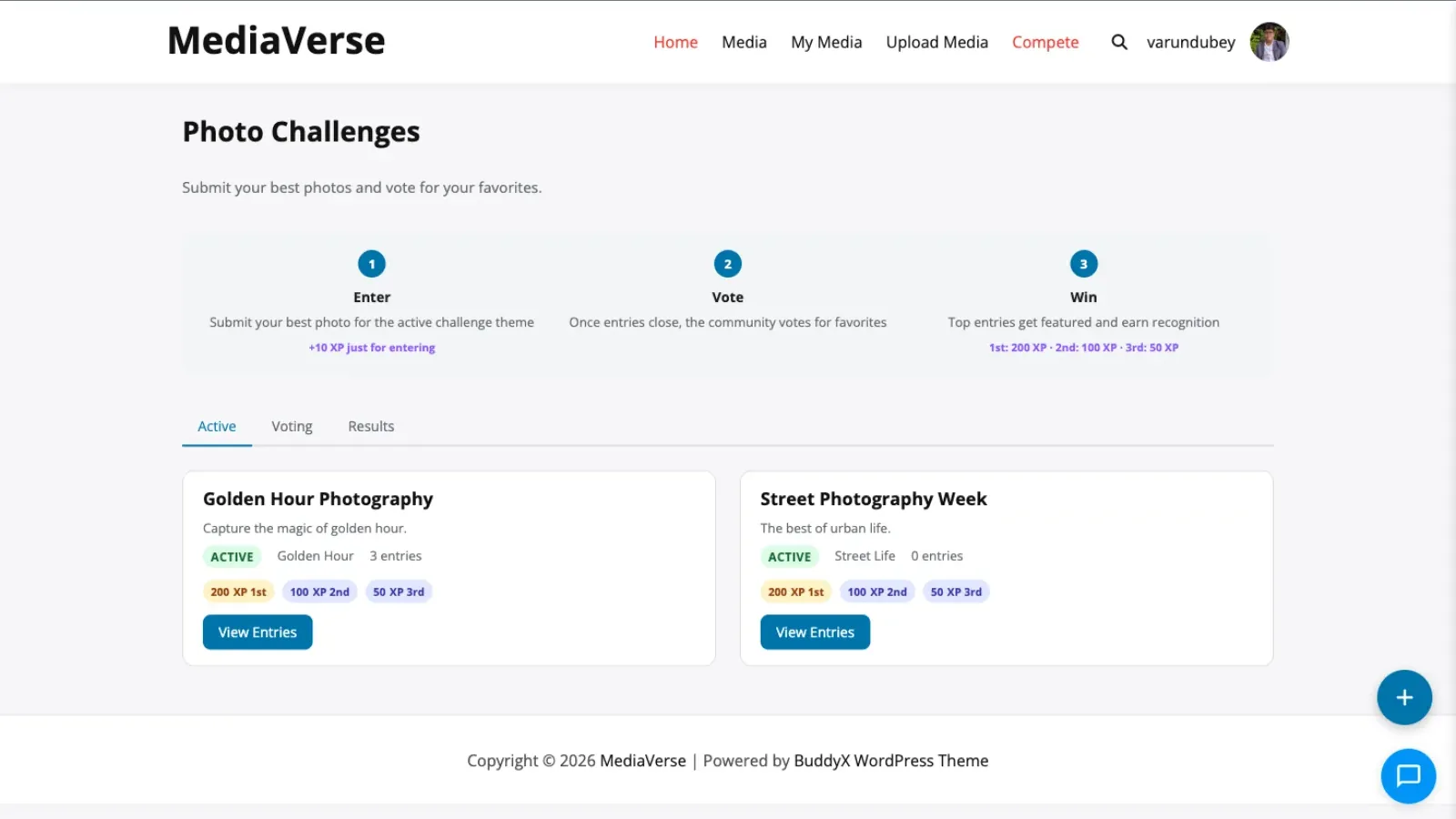Click the varundubey username link
Image resolution: width=1456 pixels, height=819 pixels.
(x=1190, y=42)
